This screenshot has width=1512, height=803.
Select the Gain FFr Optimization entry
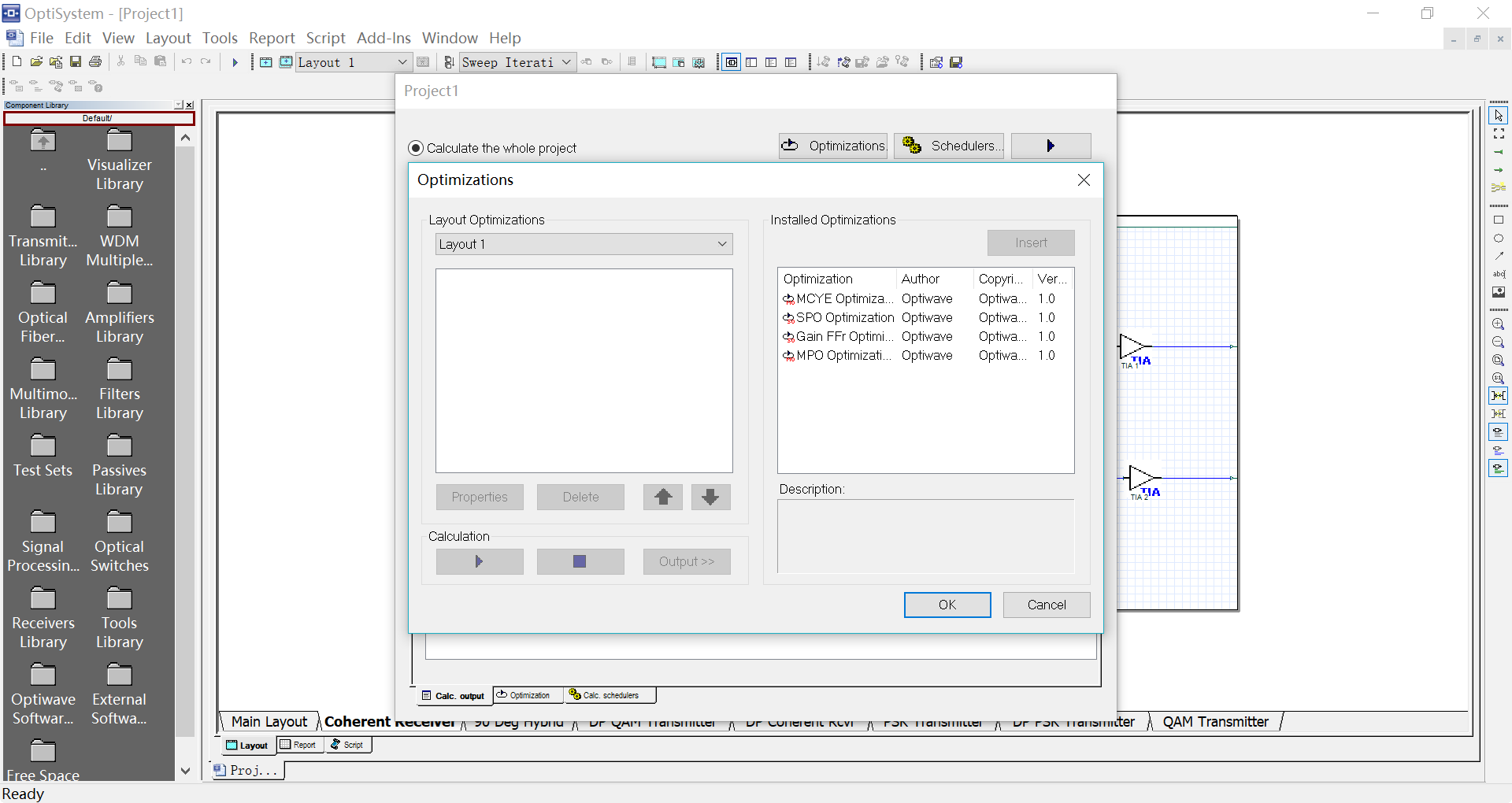[925, 336]
